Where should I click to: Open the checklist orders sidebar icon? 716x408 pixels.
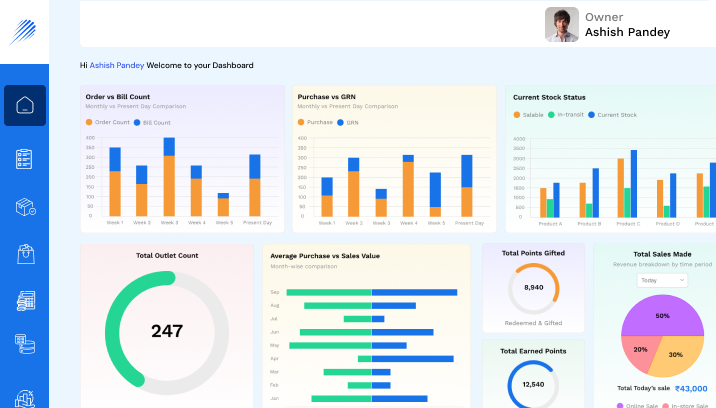(24, 159)
